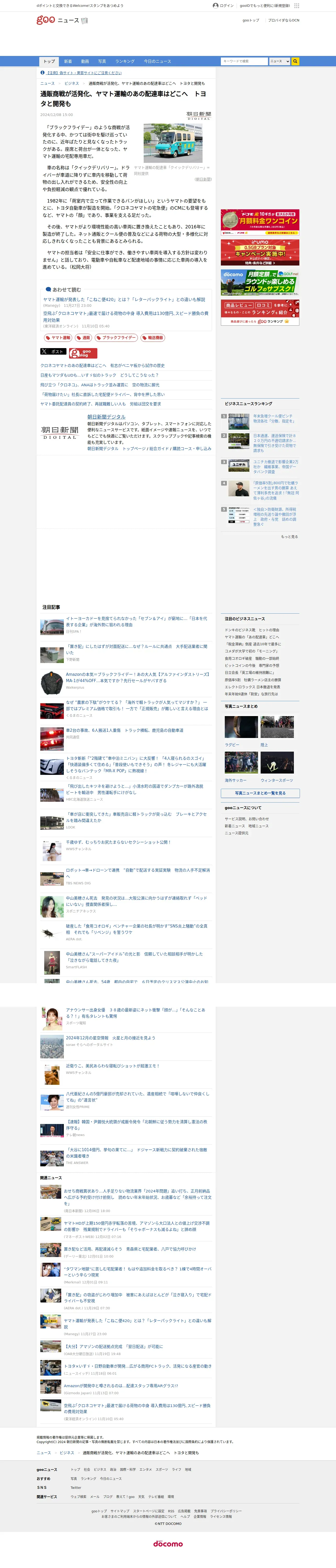Open the docomo GOLFme golf banner
This screenshot has height=1568, width=336.
pyautogui.click(x=260, y=283)
